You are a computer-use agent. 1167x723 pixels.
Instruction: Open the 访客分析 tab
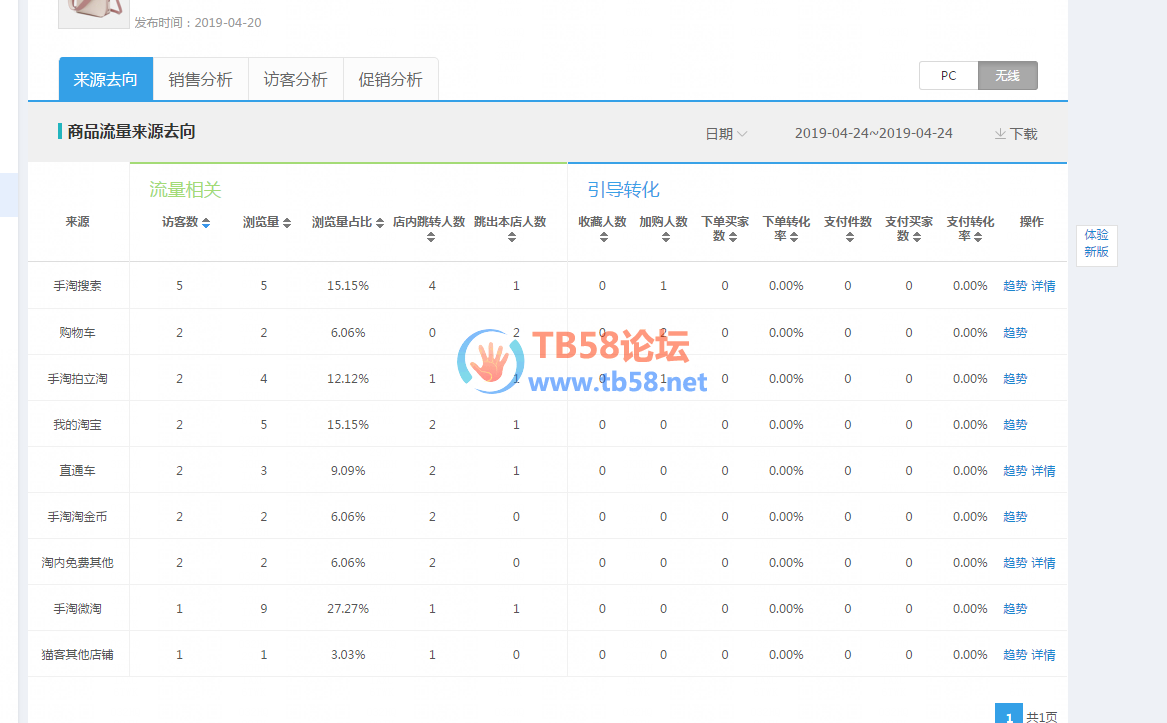click(x=295, y=80)
